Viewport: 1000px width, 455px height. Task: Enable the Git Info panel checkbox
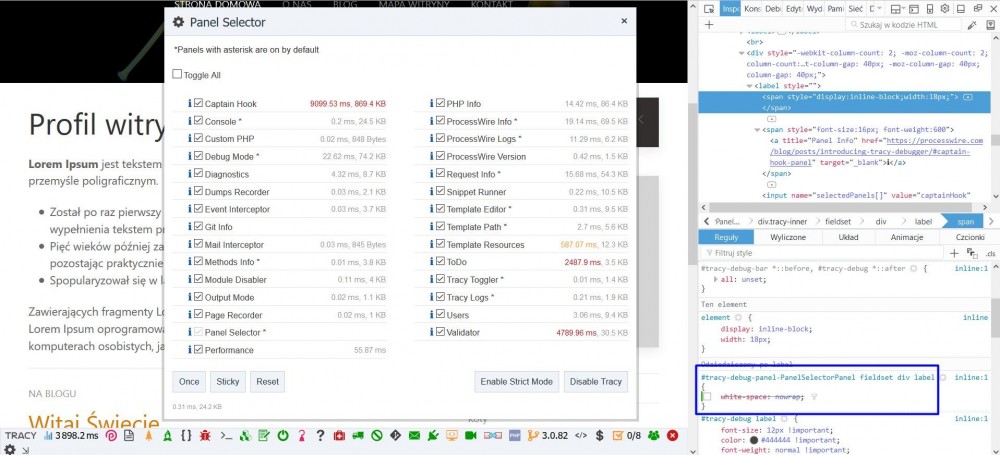click(198, 227)
